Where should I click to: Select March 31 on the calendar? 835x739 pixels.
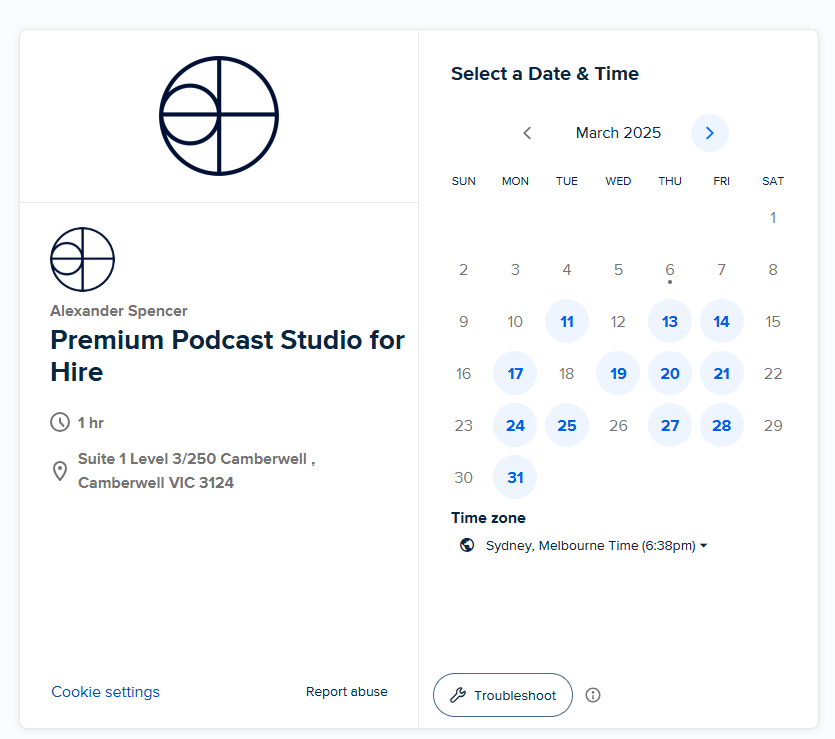tap(515, 477)
